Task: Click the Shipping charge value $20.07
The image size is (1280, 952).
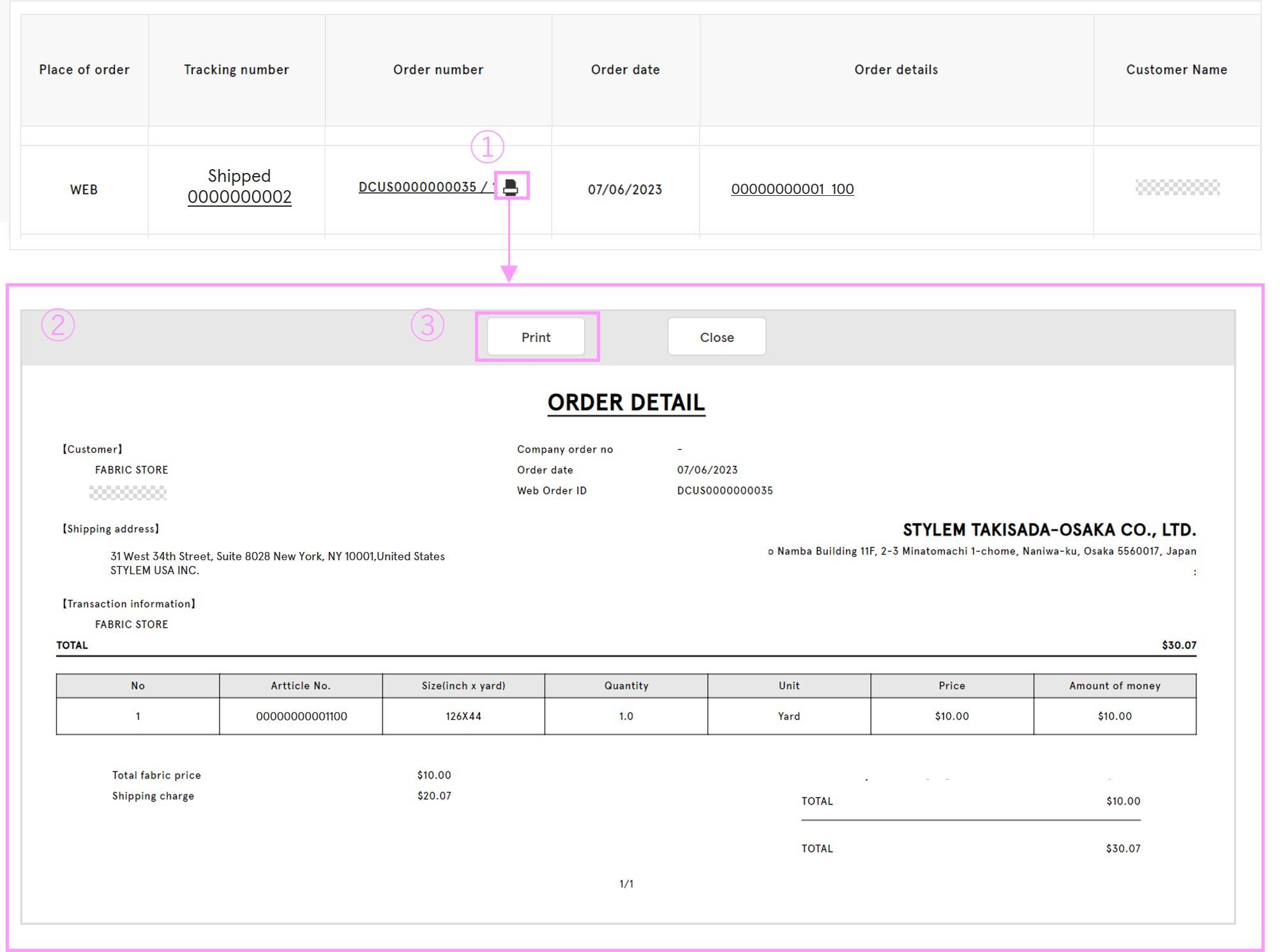Action: (x=434, y=796)
